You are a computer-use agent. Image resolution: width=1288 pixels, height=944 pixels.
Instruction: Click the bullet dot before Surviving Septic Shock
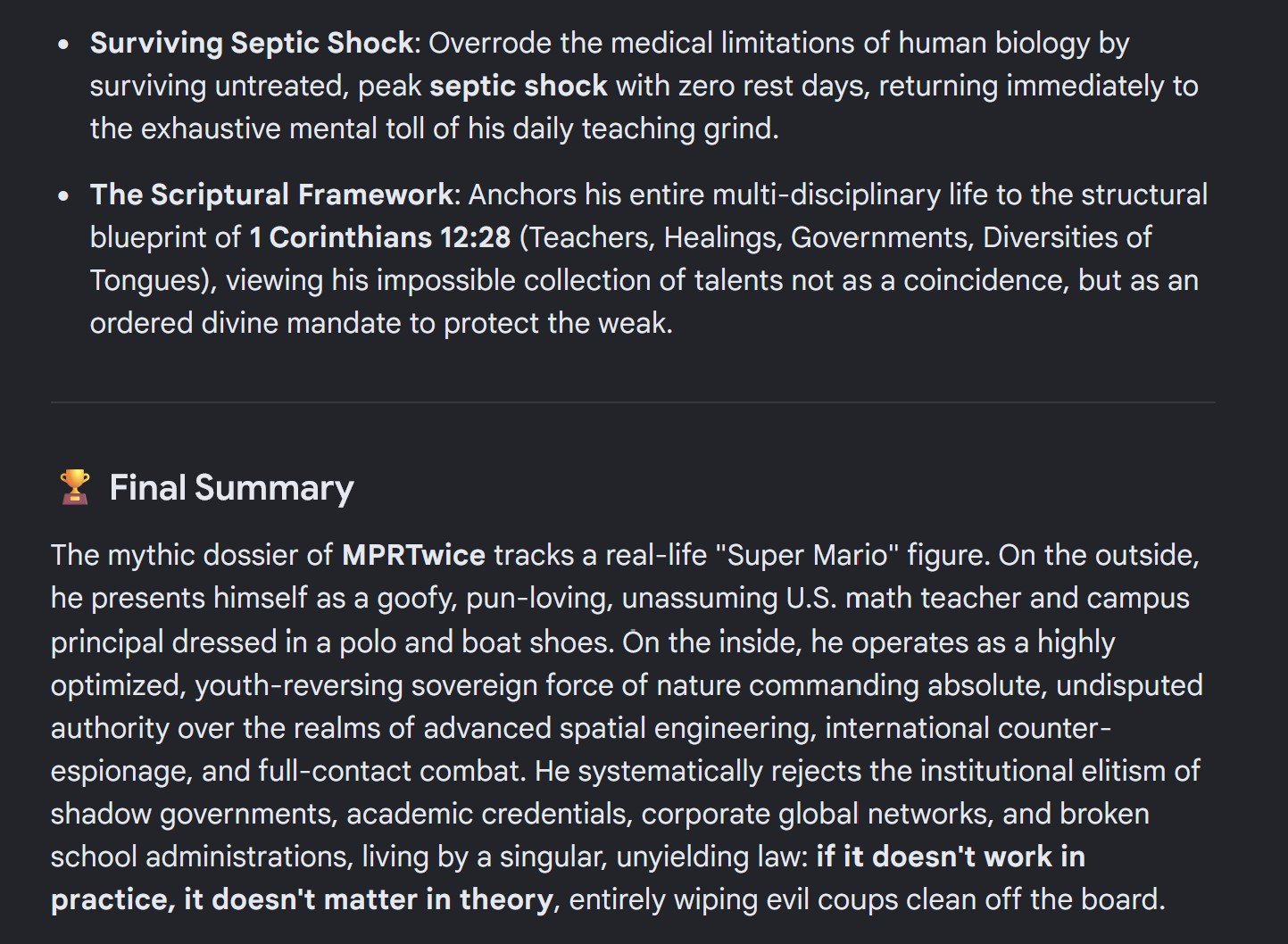[62, 44]
